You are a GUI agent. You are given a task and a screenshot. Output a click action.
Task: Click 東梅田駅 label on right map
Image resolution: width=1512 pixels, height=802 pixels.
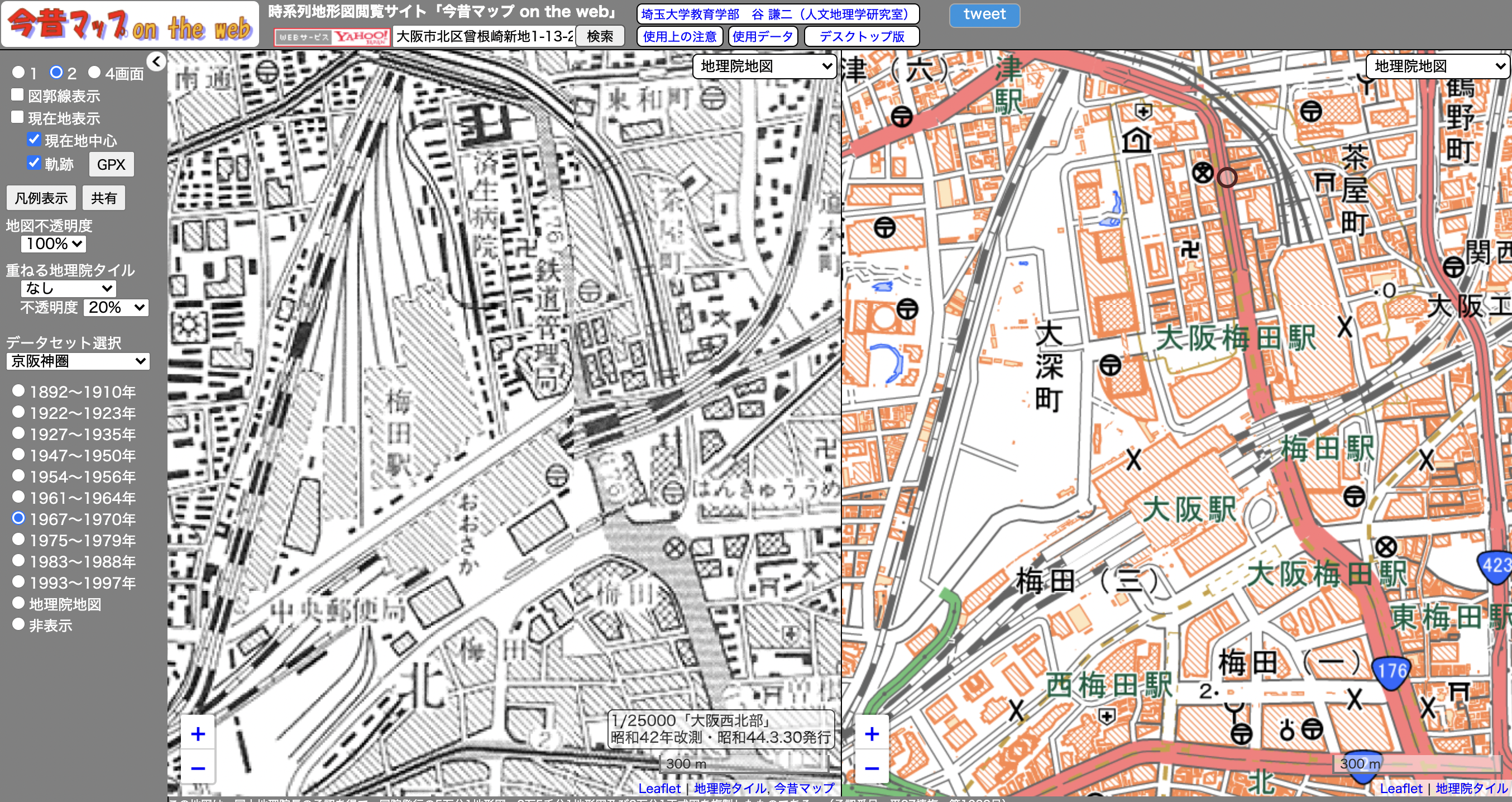tap(1451, 617)
